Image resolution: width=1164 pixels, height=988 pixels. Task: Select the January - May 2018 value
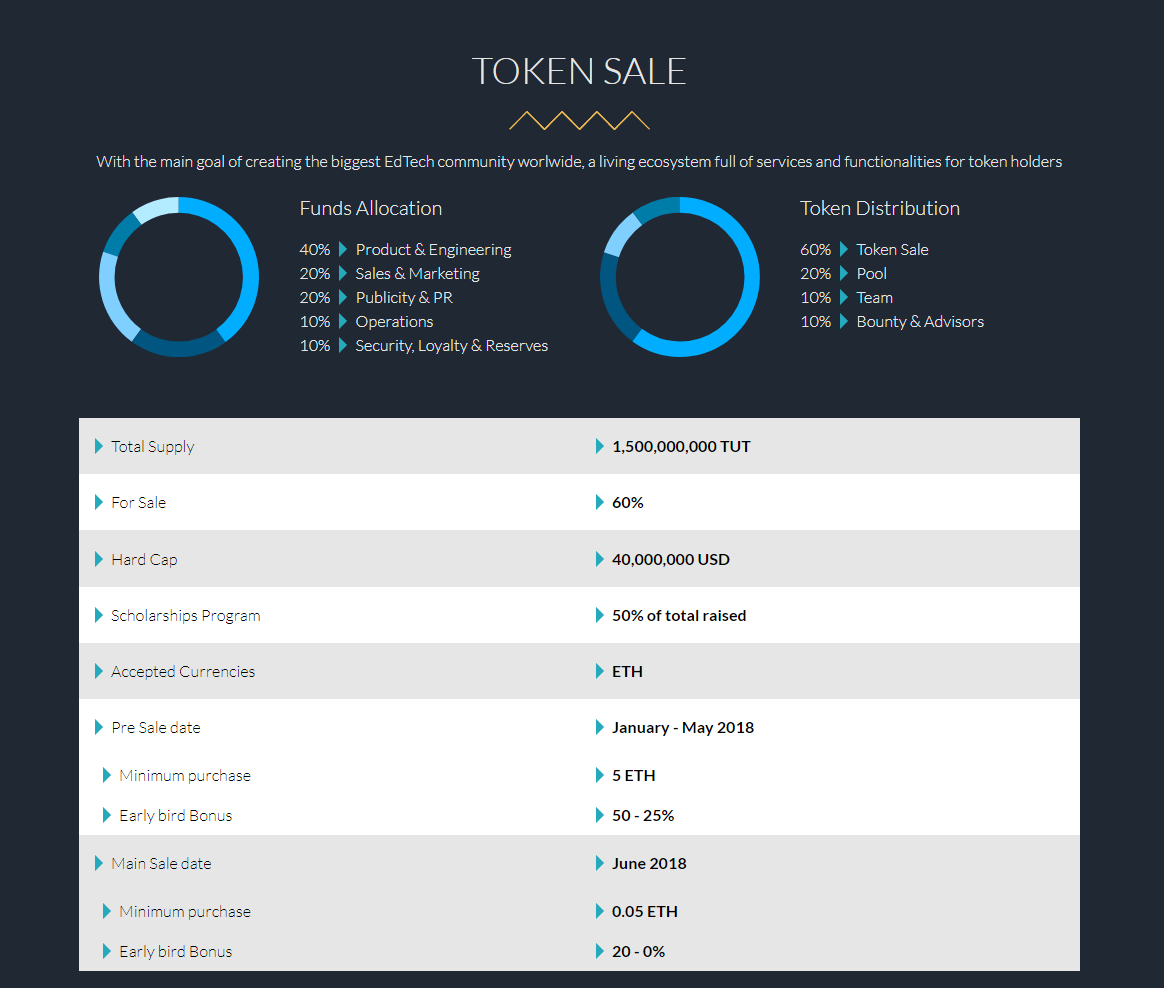point(682,728)
